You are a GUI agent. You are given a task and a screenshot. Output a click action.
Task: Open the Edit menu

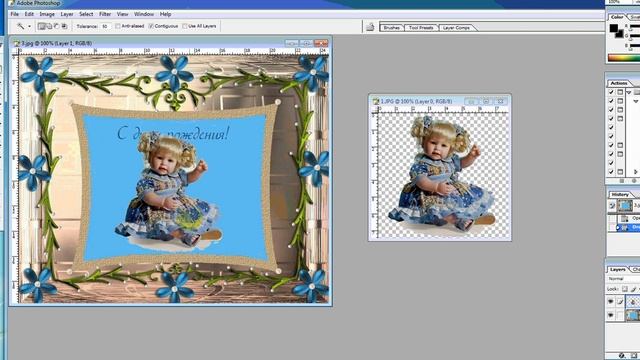(x=29, y=14)
